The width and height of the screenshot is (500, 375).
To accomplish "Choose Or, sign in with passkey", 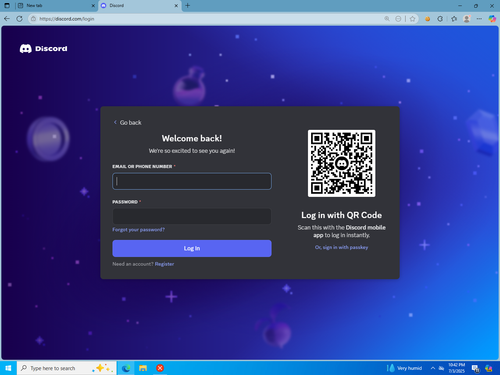I will pos(341,247).
